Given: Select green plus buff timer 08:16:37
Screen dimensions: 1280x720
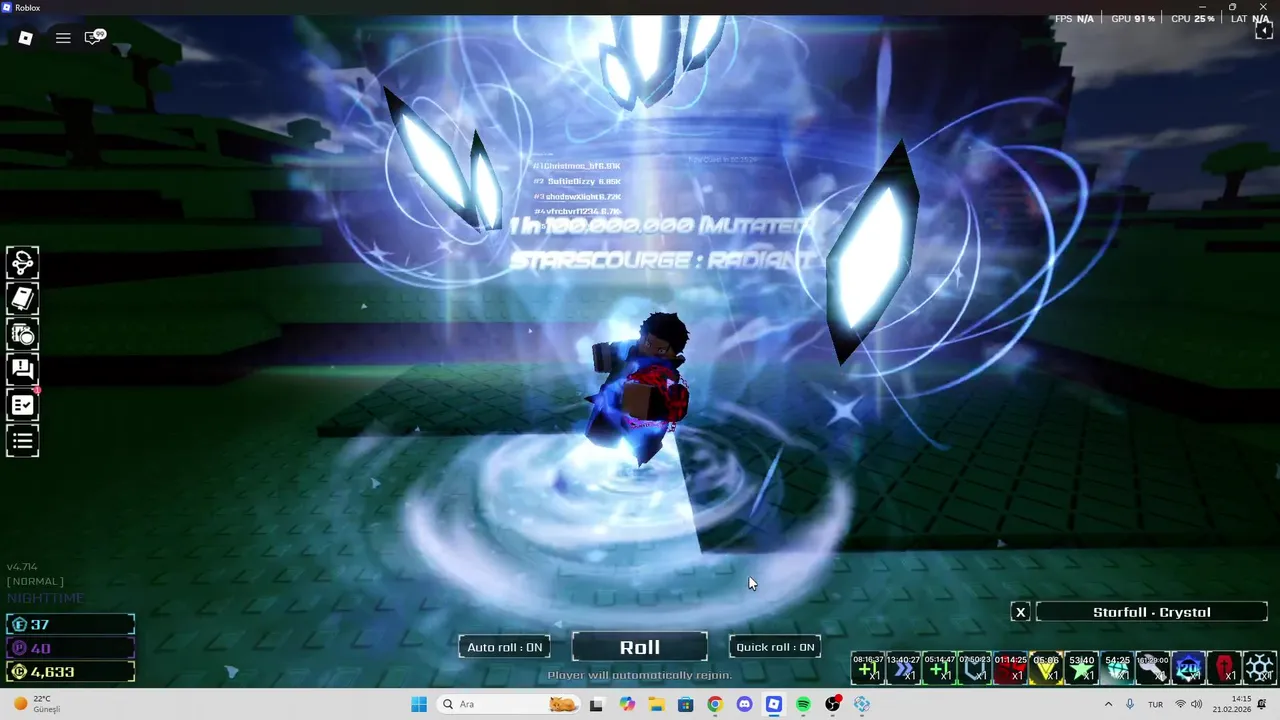Looking at the screenshot, I should 868,667.
